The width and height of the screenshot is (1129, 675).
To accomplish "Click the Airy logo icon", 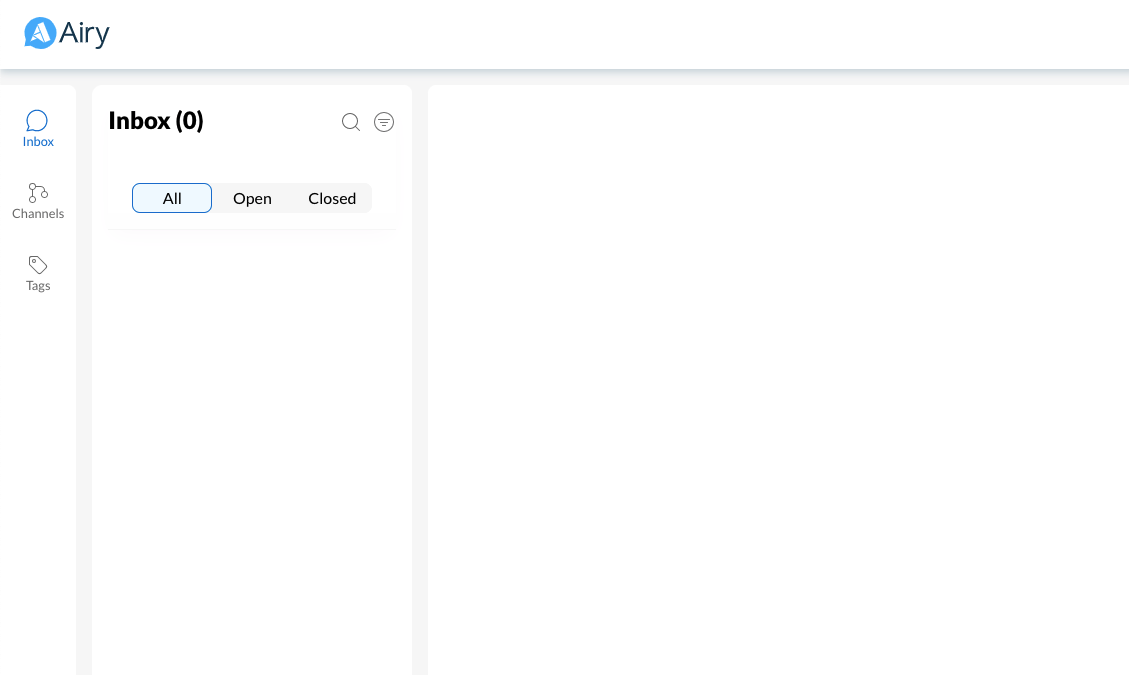I will [x=40, y=33].
